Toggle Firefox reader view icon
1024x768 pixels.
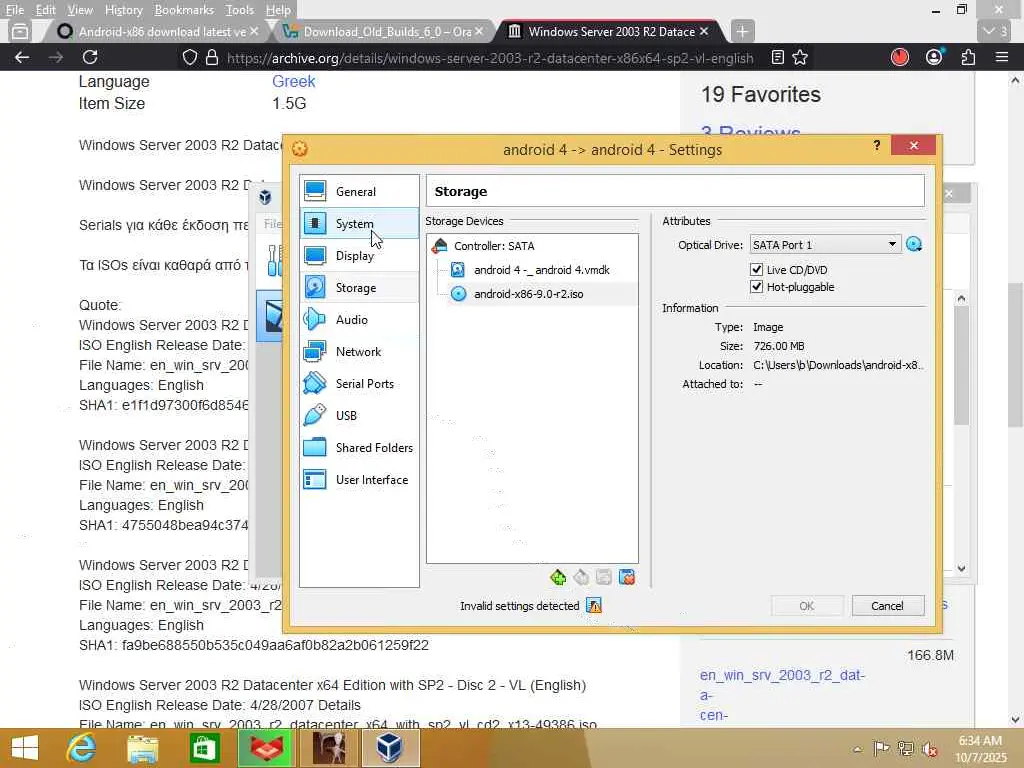point(777,57)
